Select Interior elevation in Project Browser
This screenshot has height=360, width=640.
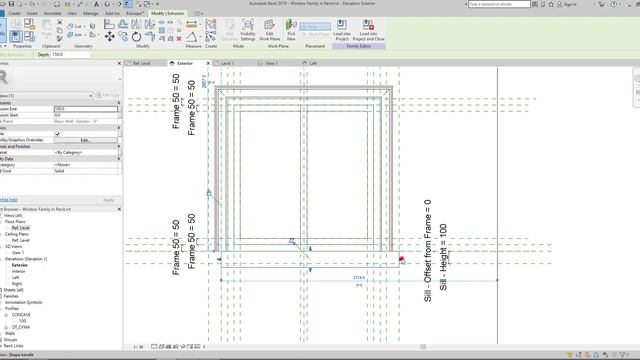pyautogui.click(x=19, y=271)
